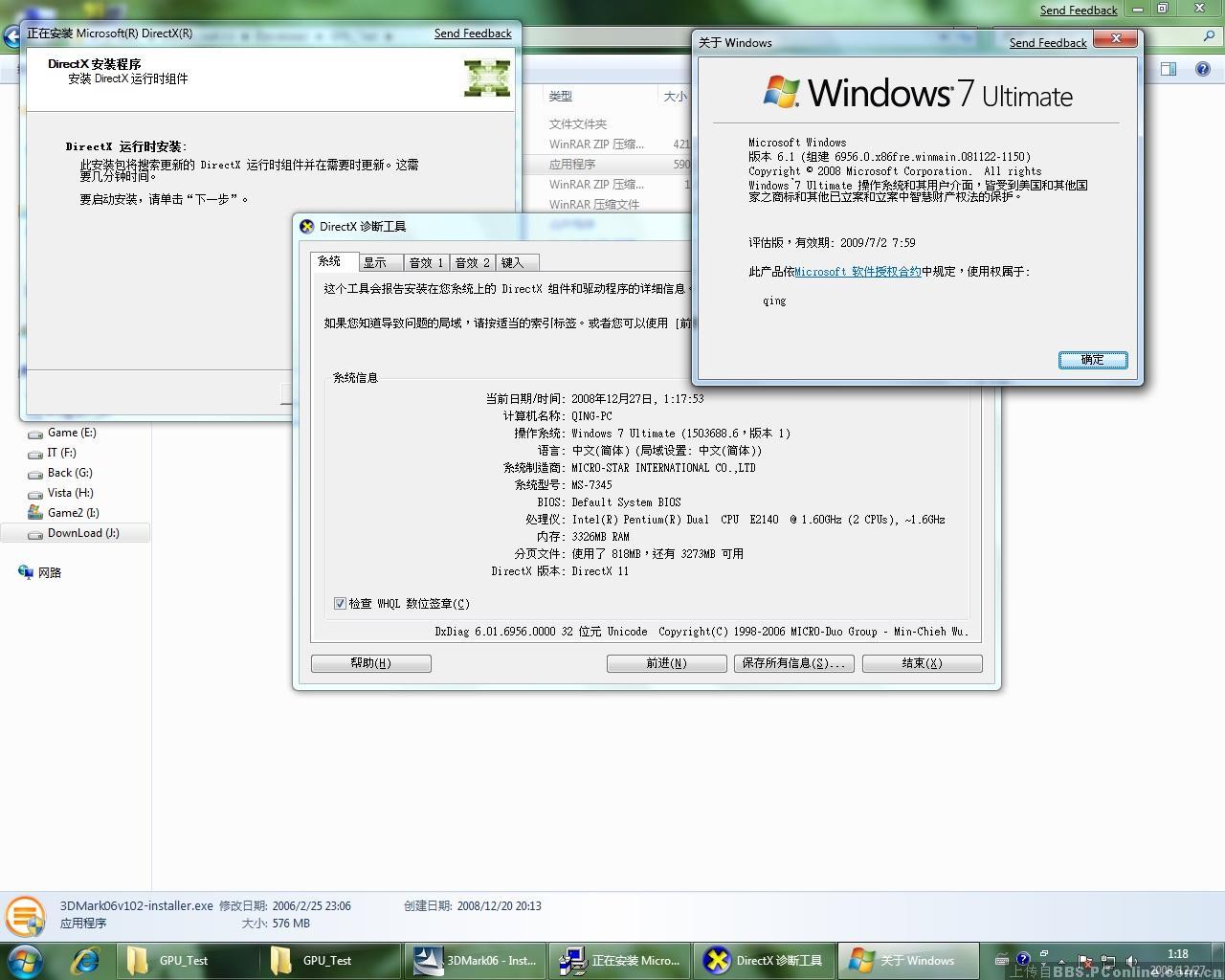Image resolution: width=1225 pixels, height=980 pixels.
Task: Click the blue Explorer help icon
Action: pos(1203,69)
